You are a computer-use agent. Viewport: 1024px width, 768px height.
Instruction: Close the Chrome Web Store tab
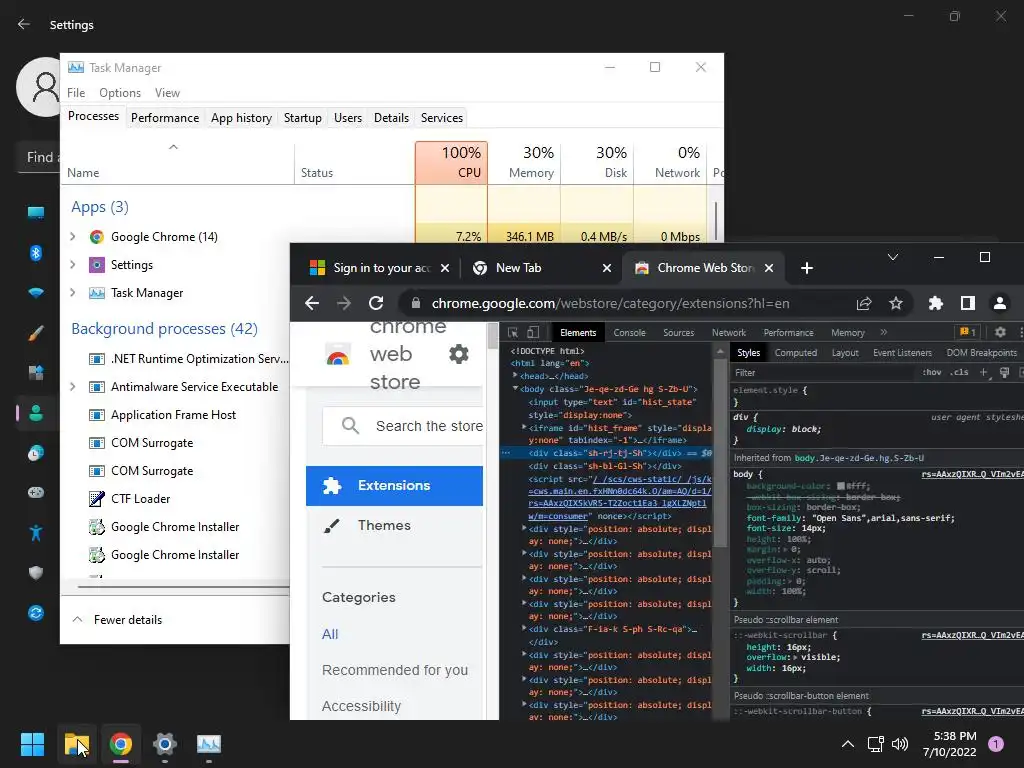pyautogui.click(x=769, y=268)
